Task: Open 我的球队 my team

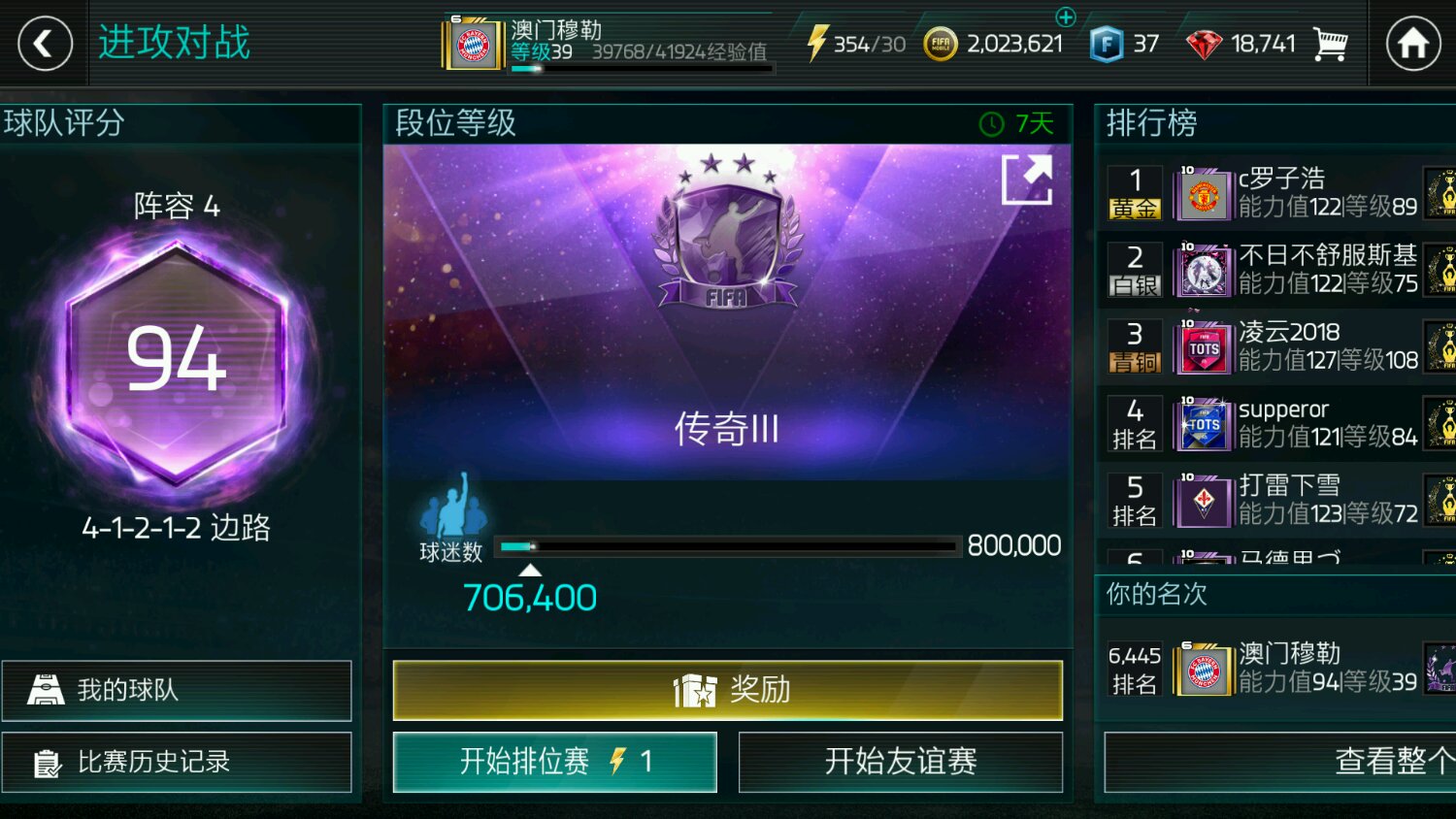Action: pos(177,690)
